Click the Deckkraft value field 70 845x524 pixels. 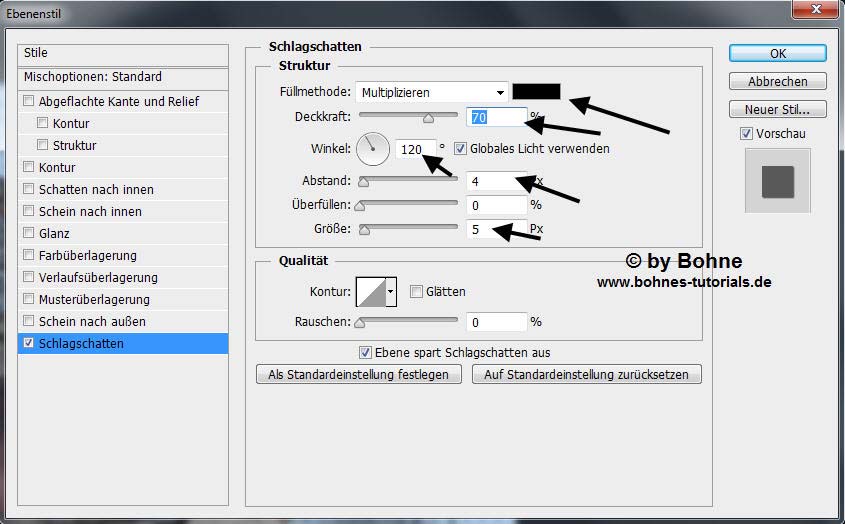click(496, 117)
